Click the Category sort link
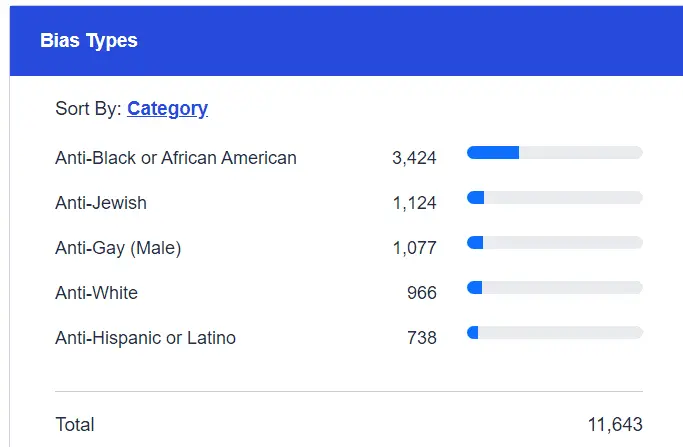 (x=167, y=109)
